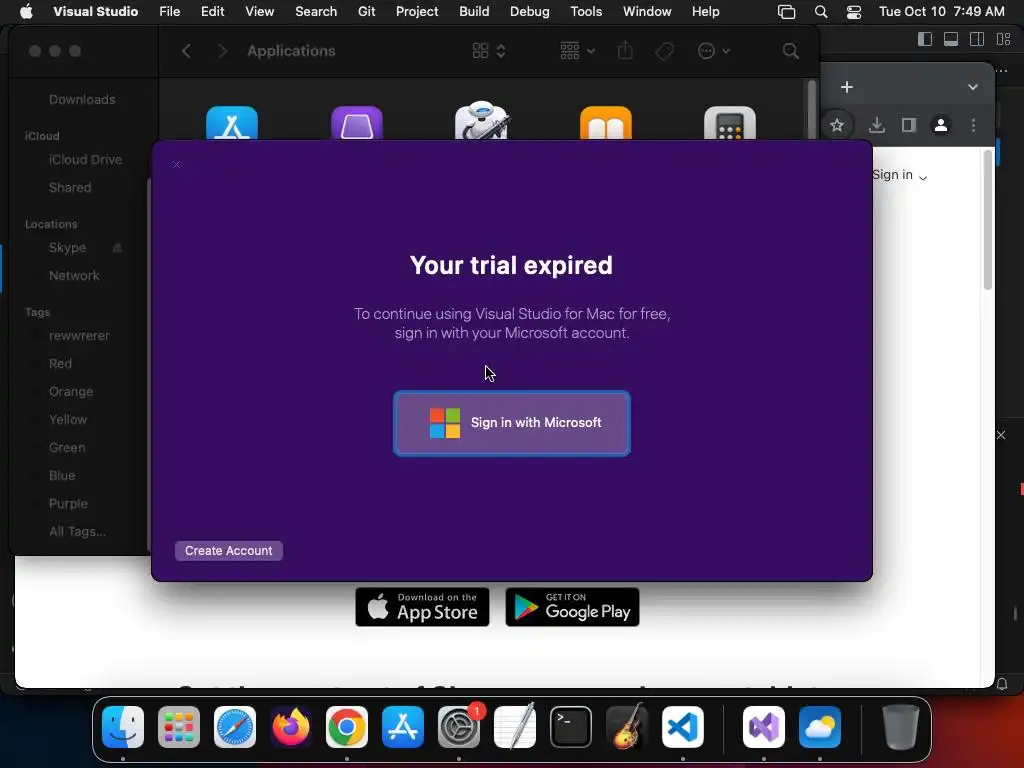Click the Finder window vertical scrollbar
This screenshot has height=768, width=1024.
click(812, 110)
